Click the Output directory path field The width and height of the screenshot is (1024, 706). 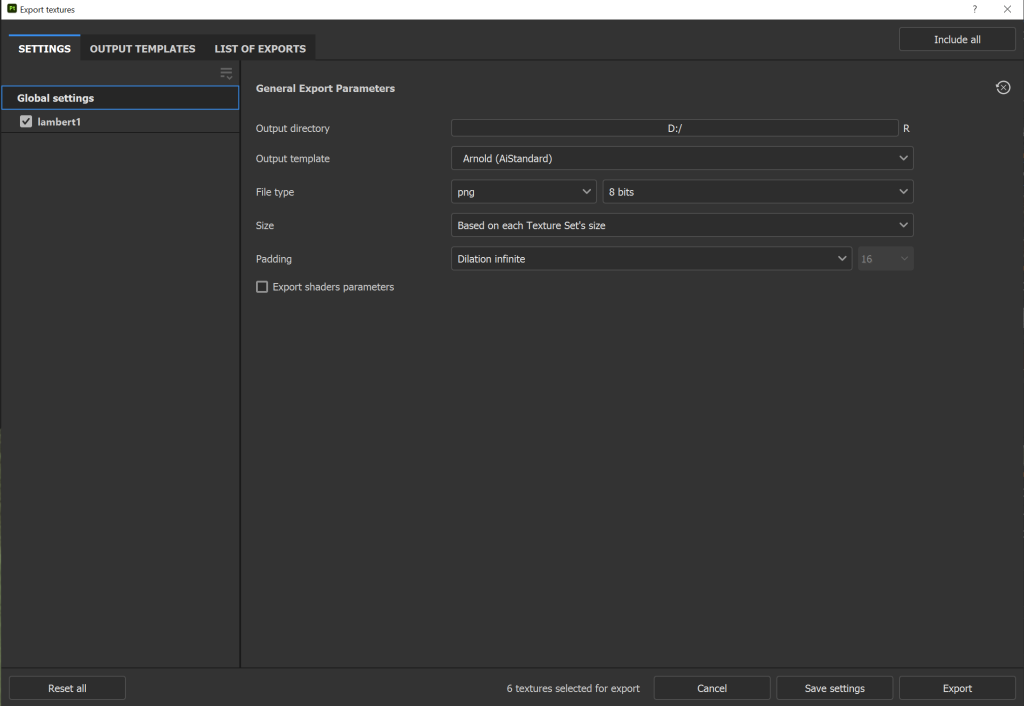tap(674, 129)
